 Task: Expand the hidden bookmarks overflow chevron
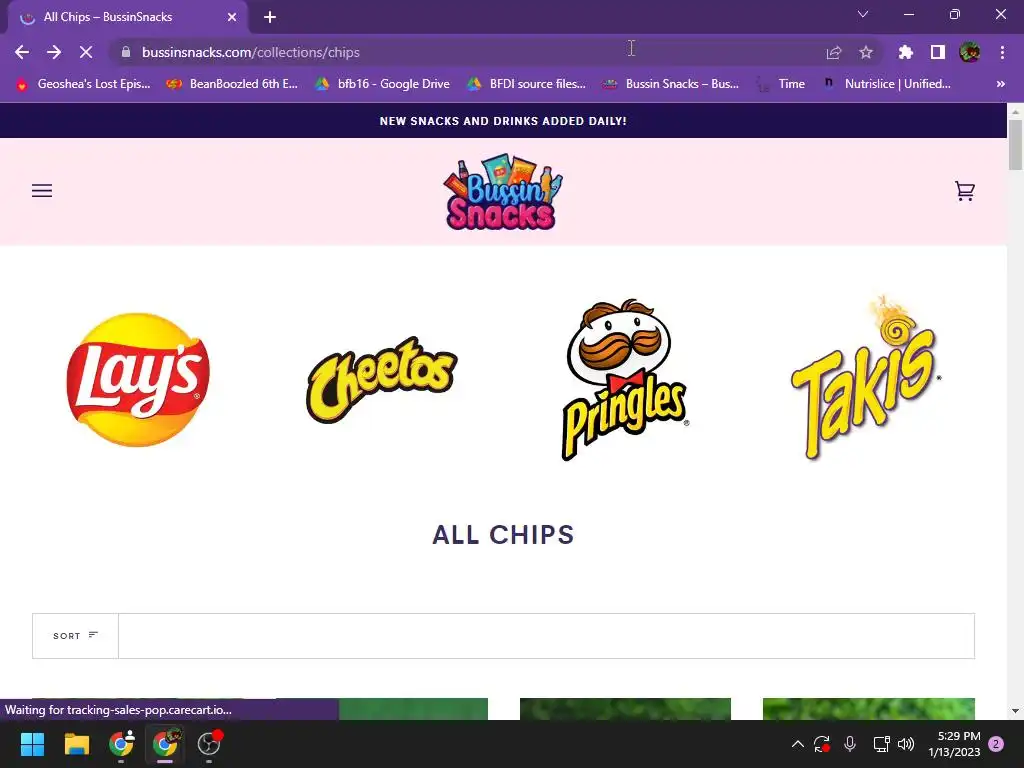(1000, 84)
